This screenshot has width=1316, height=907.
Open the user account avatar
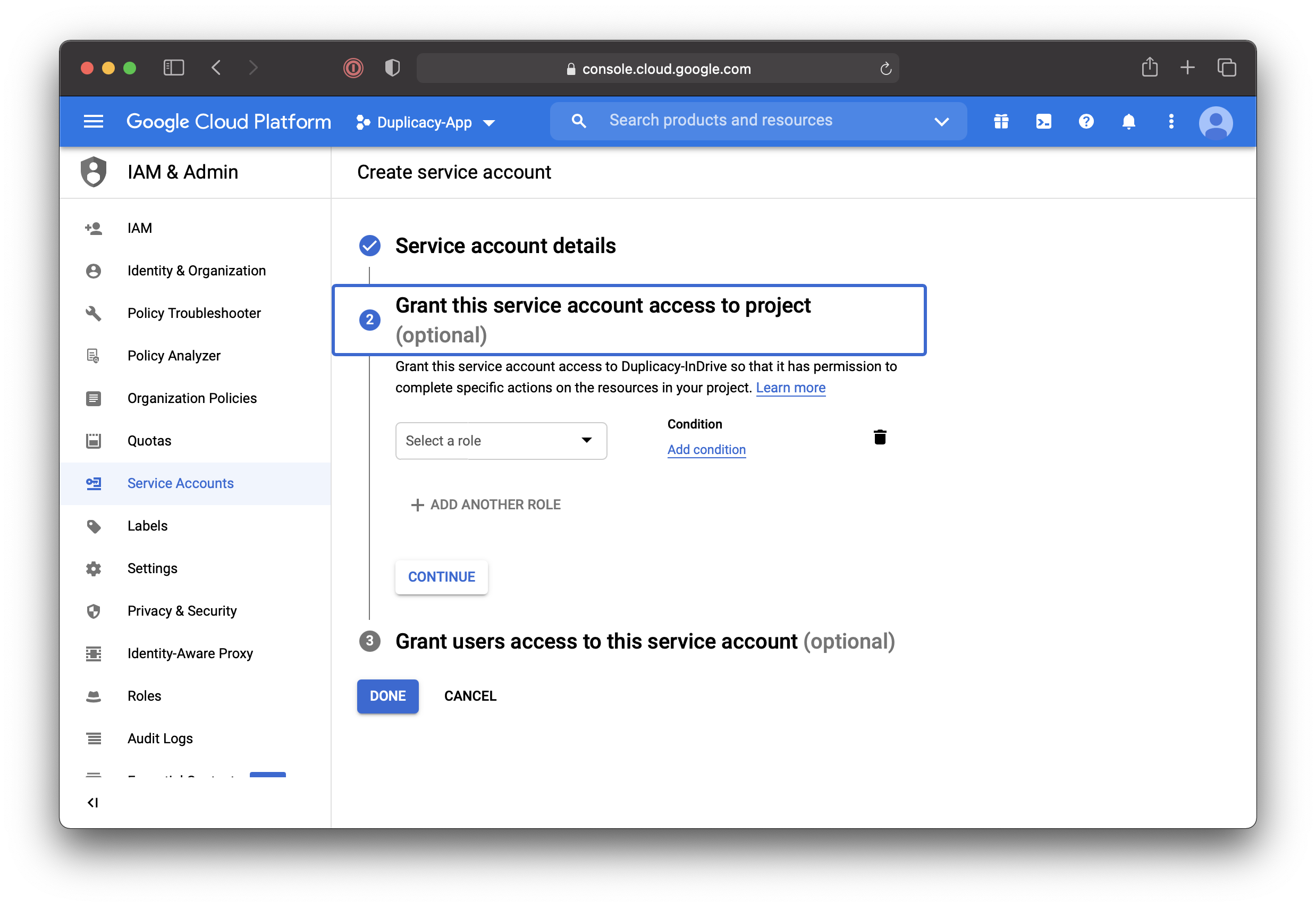pos(1216,123)
